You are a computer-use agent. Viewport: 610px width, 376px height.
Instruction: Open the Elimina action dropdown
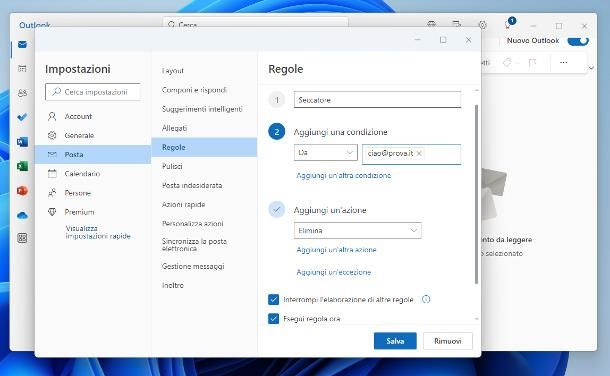(x=358, y=231)
